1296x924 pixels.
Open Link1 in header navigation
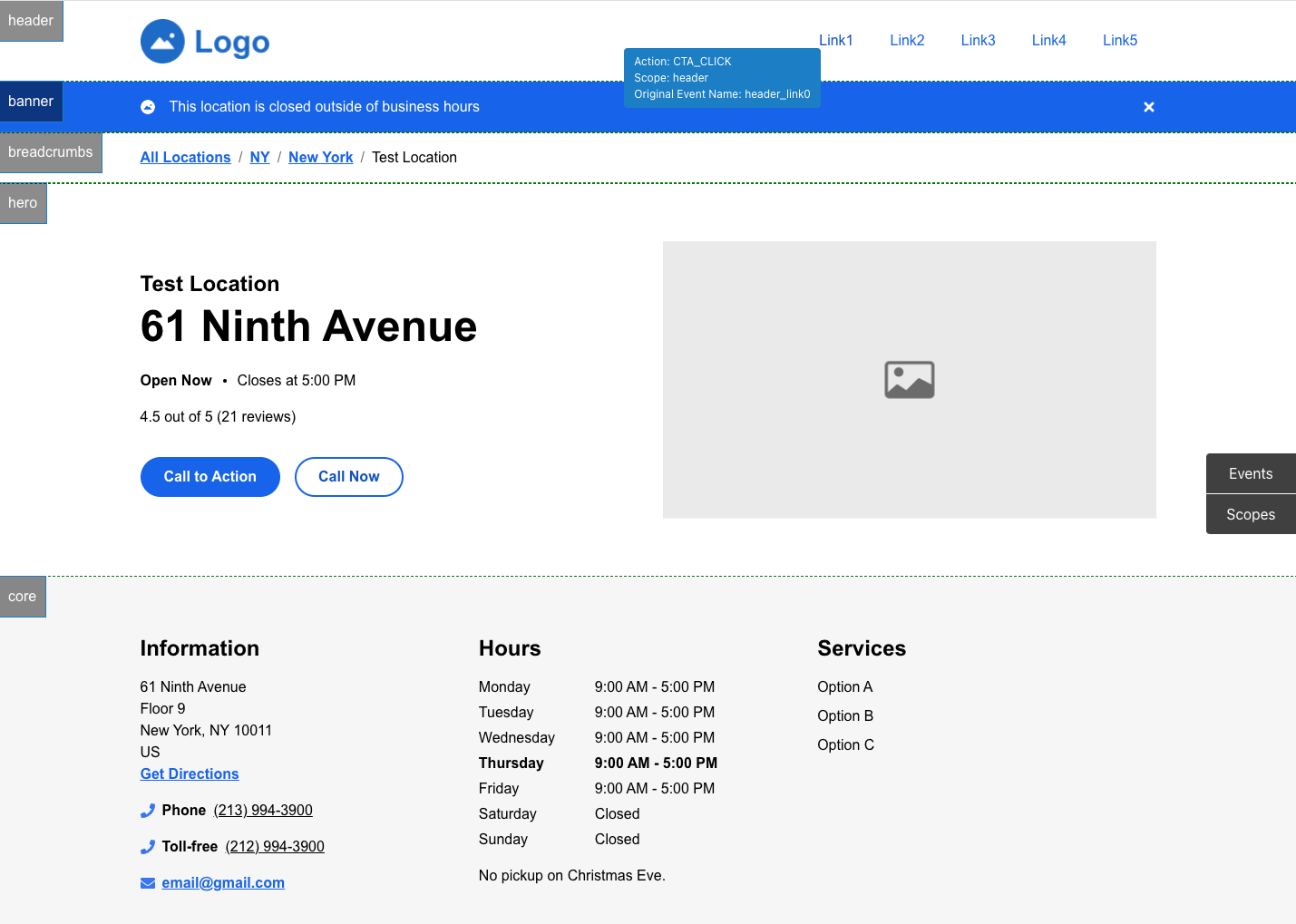836,40
